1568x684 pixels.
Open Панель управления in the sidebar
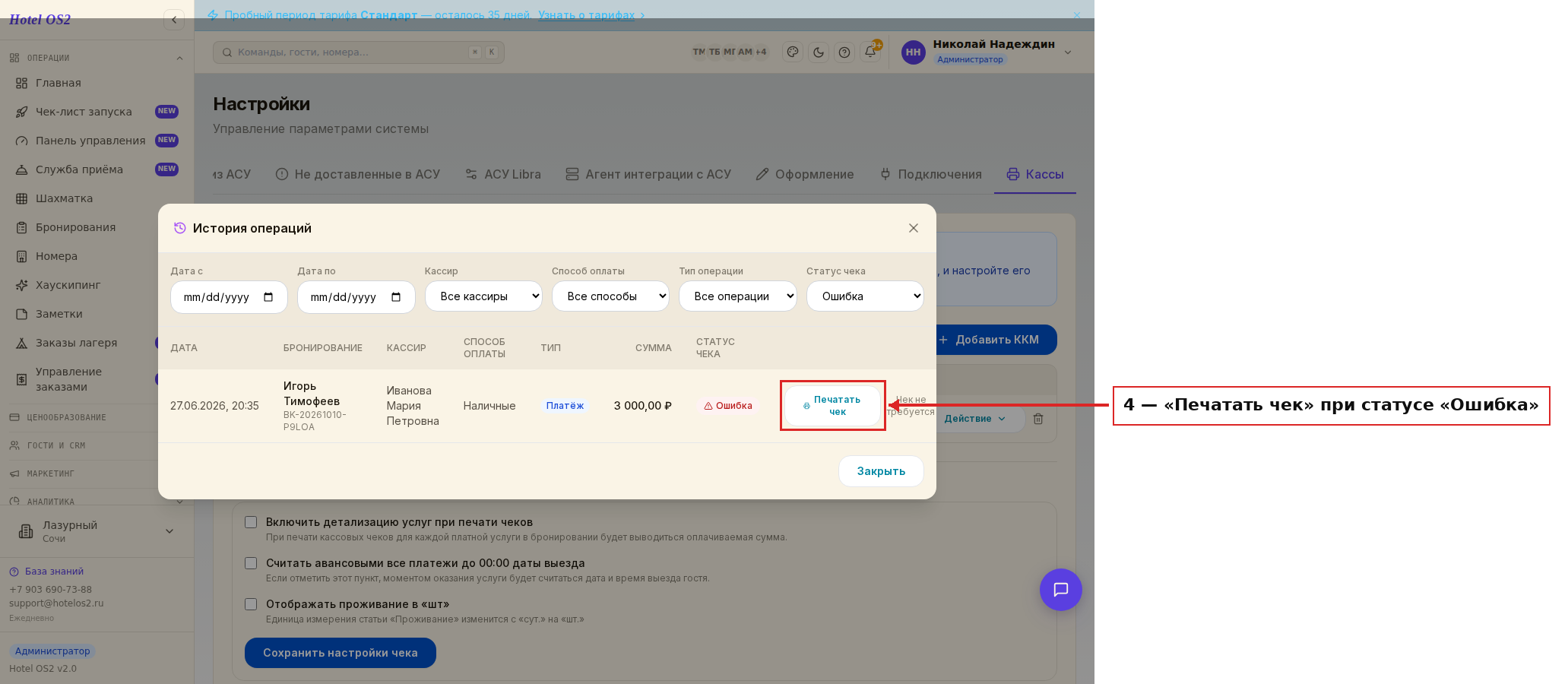tap(97, 141)
